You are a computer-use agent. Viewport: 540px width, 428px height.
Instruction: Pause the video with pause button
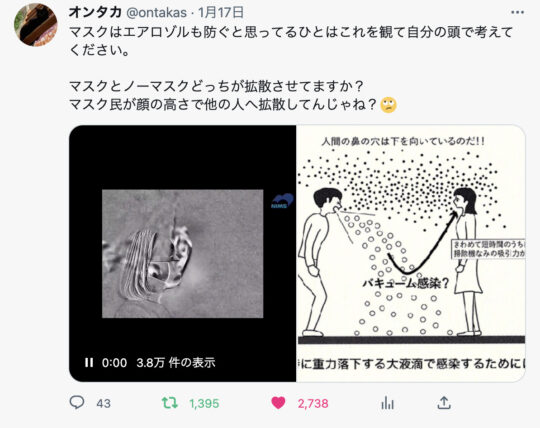point(89,363)
